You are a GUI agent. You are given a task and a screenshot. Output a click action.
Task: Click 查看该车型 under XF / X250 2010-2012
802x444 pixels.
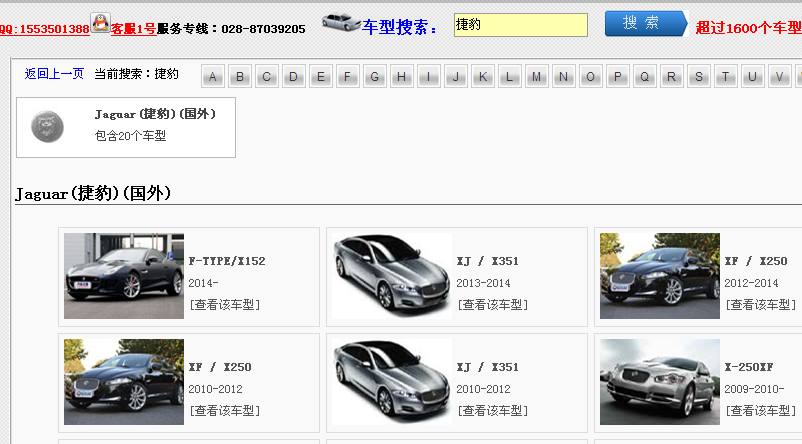(x=225, y=411)
